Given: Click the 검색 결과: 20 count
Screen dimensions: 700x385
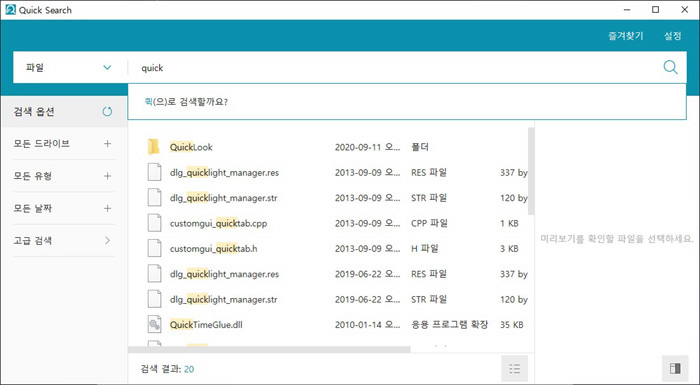Looking at the screenshot, I should pyautogui.click(x=167, y=369).
